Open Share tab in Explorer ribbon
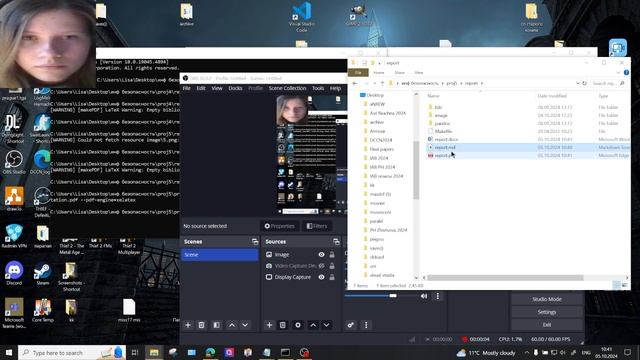 [x=399, y=73]
